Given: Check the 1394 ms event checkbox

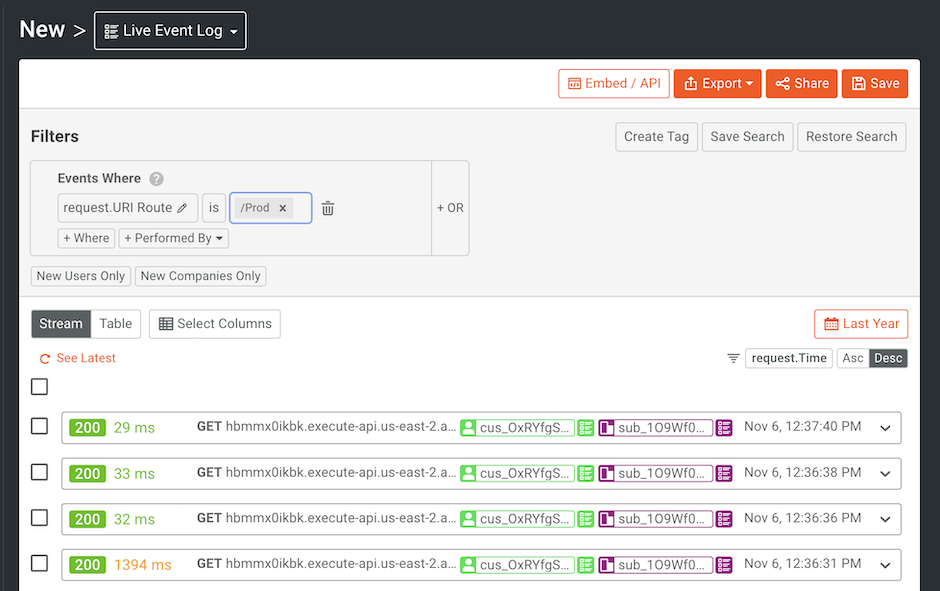Looking at the screenshot, I should tap(40, 563).
